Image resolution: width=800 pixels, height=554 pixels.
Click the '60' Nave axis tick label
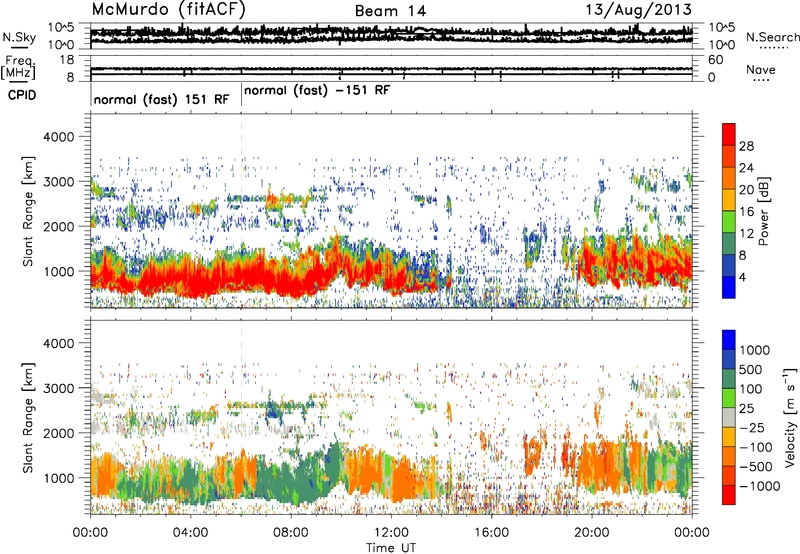(715, 60)
